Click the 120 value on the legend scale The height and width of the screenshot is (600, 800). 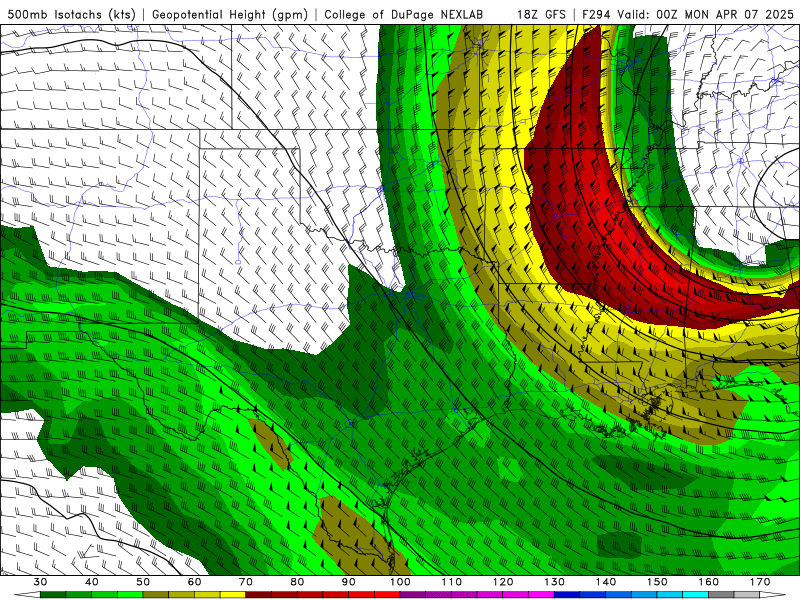coord(503,582)
